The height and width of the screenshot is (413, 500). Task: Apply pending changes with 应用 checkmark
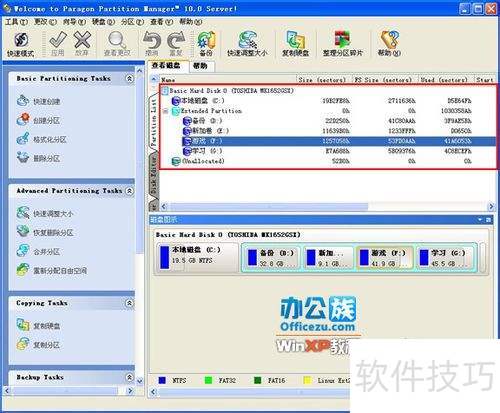(58, 44)
